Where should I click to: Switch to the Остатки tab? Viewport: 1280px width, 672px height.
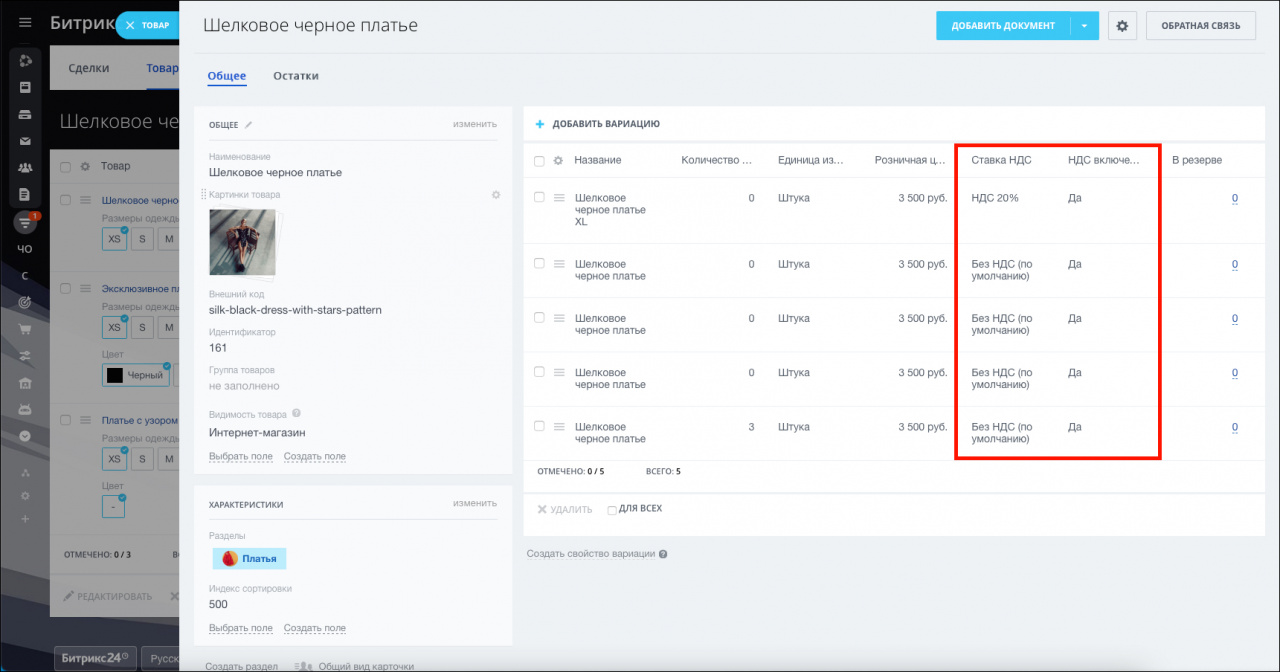click(x=295, y=76)
